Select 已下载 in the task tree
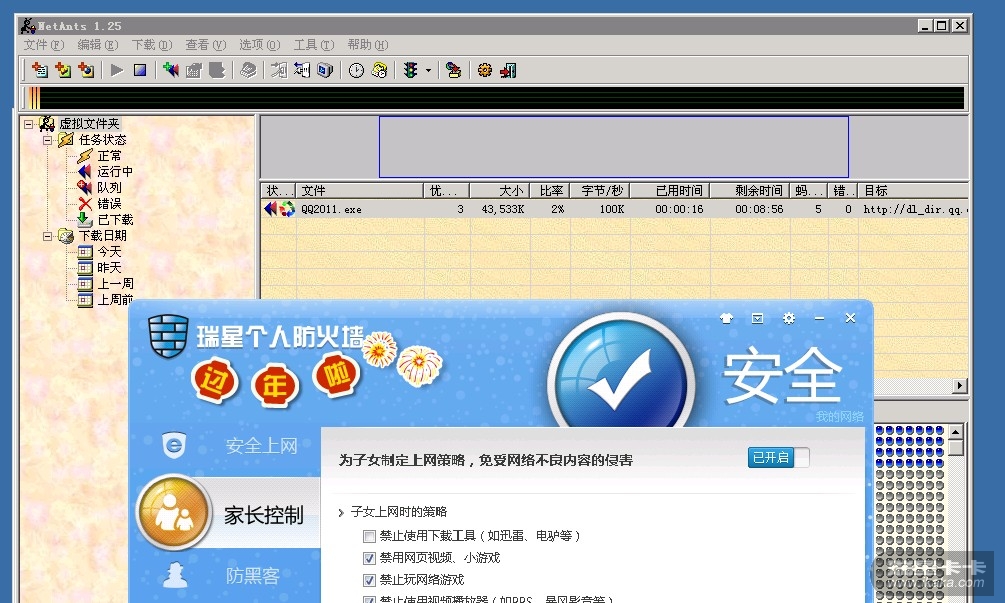1005x603 pixels. click(x=115, y=219)
